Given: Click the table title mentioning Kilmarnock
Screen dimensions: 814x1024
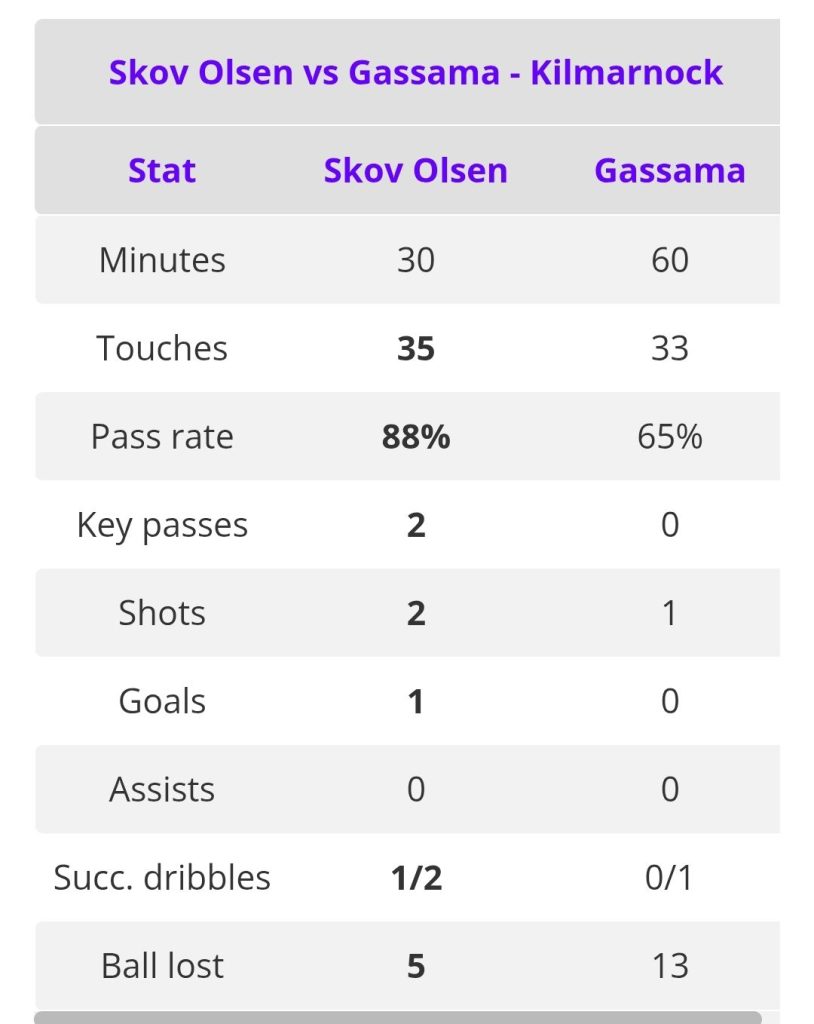Looking at the screenshot, I should (416, 73).
